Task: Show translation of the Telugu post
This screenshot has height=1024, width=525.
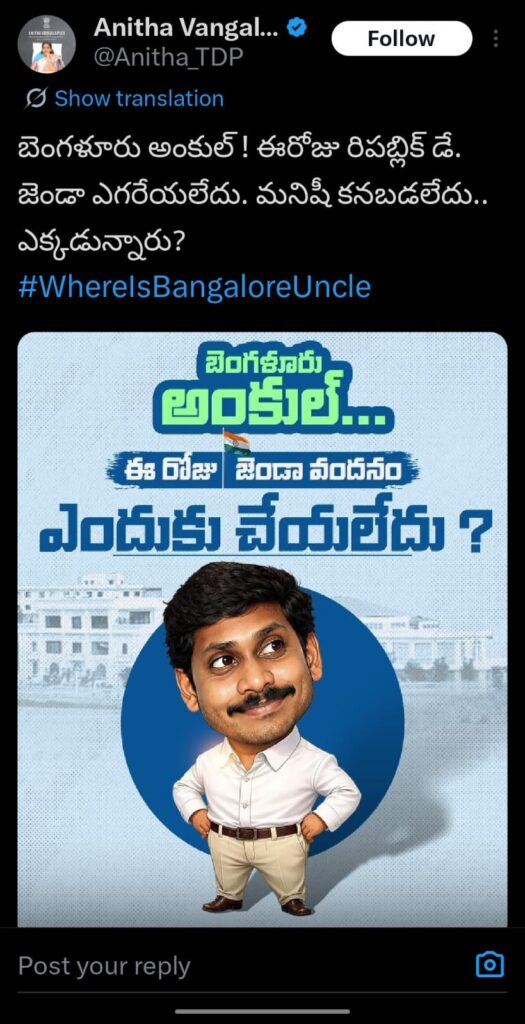Action: [x=138, y=99]
